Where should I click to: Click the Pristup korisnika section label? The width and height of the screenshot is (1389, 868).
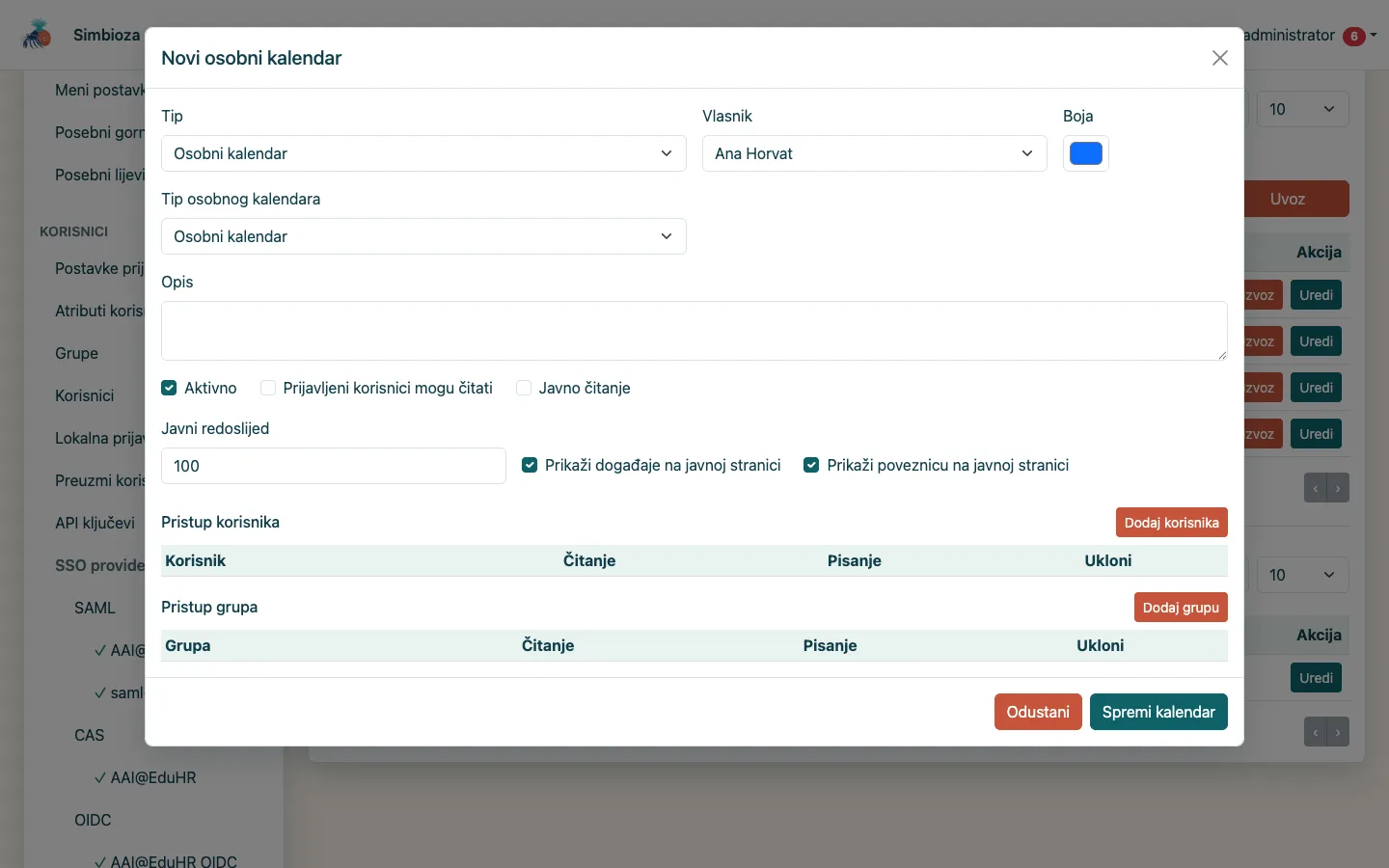220,522
